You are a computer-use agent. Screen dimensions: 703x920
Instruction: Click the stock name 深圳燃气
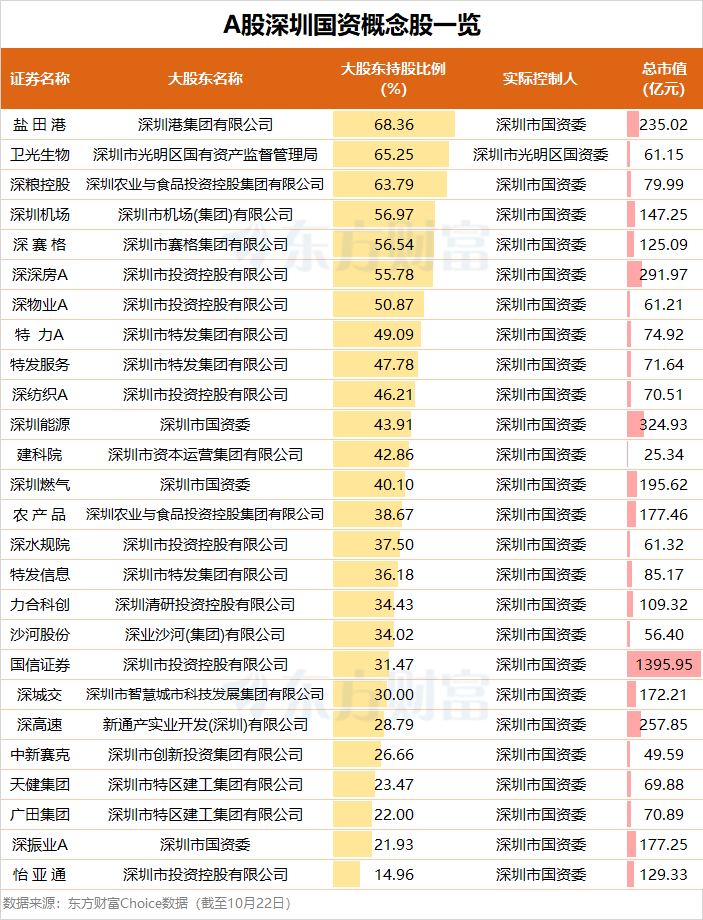pyautogui.click(x=40, y=484)
